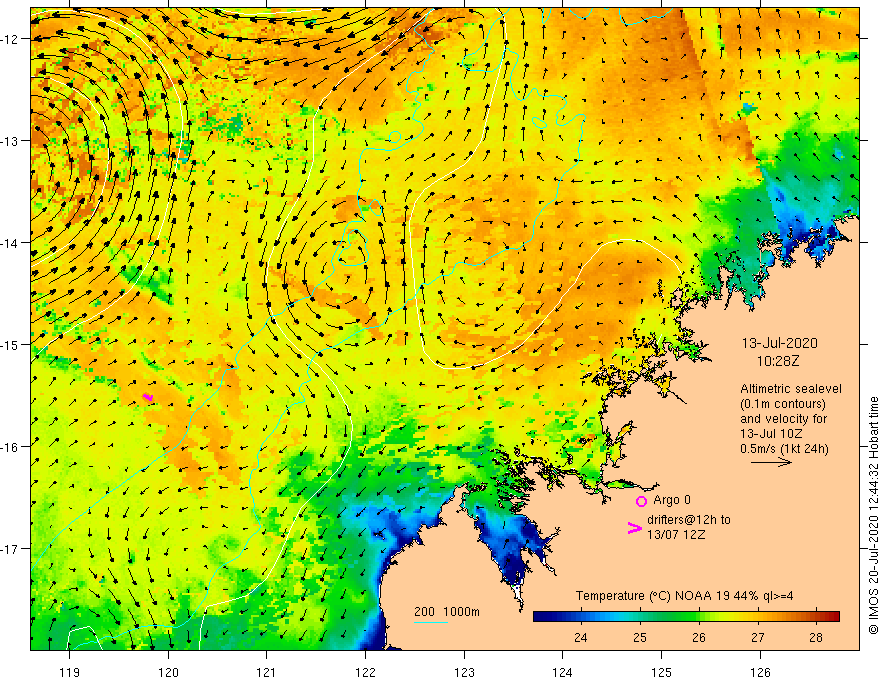Click the 'drifters@12h to' legend label
This screenshot has height=680, width=880.
(689, 520)
